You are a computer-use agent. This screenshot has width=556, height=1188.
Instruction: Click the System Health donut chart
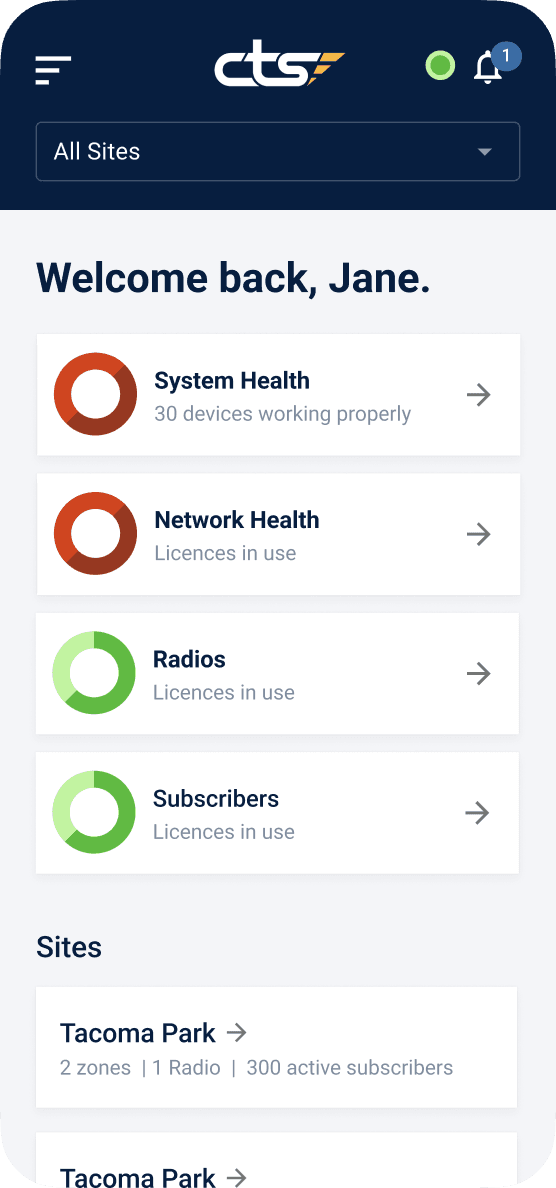[x=95, y=394]
